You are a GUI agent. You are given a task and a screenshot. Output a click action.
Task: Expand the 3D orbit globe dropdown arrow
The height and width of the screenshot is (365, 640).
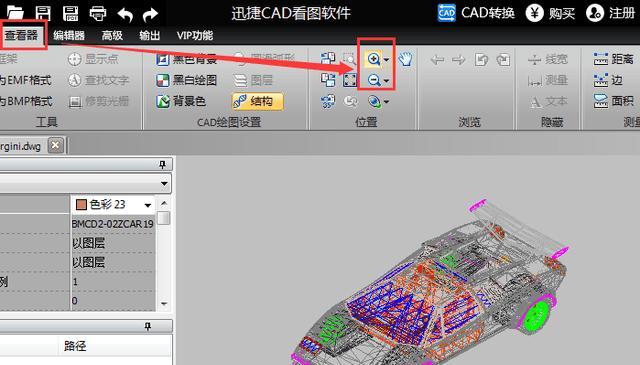coord(387,102)
